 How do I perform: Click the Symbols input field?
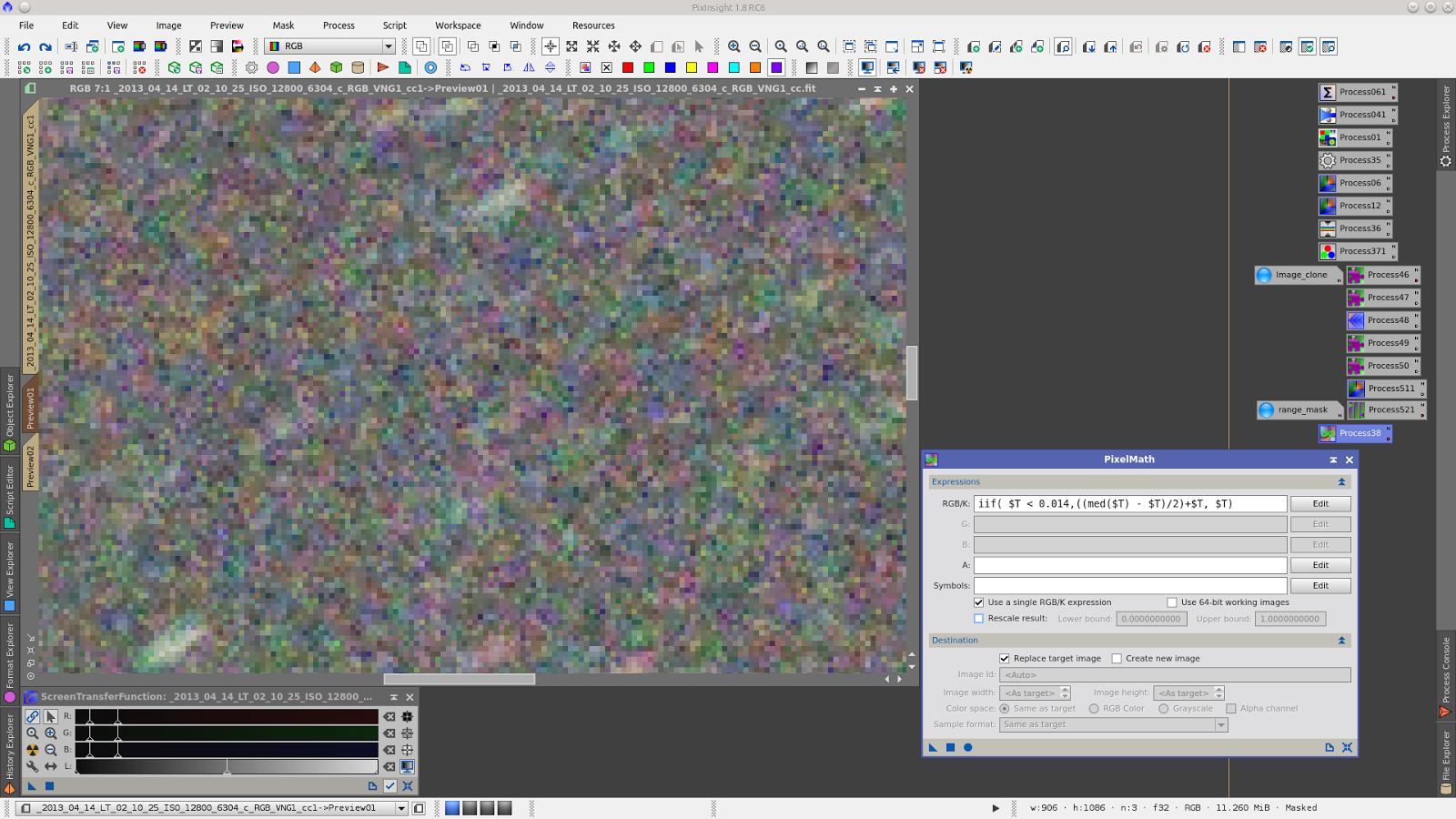coord(1130,586)
